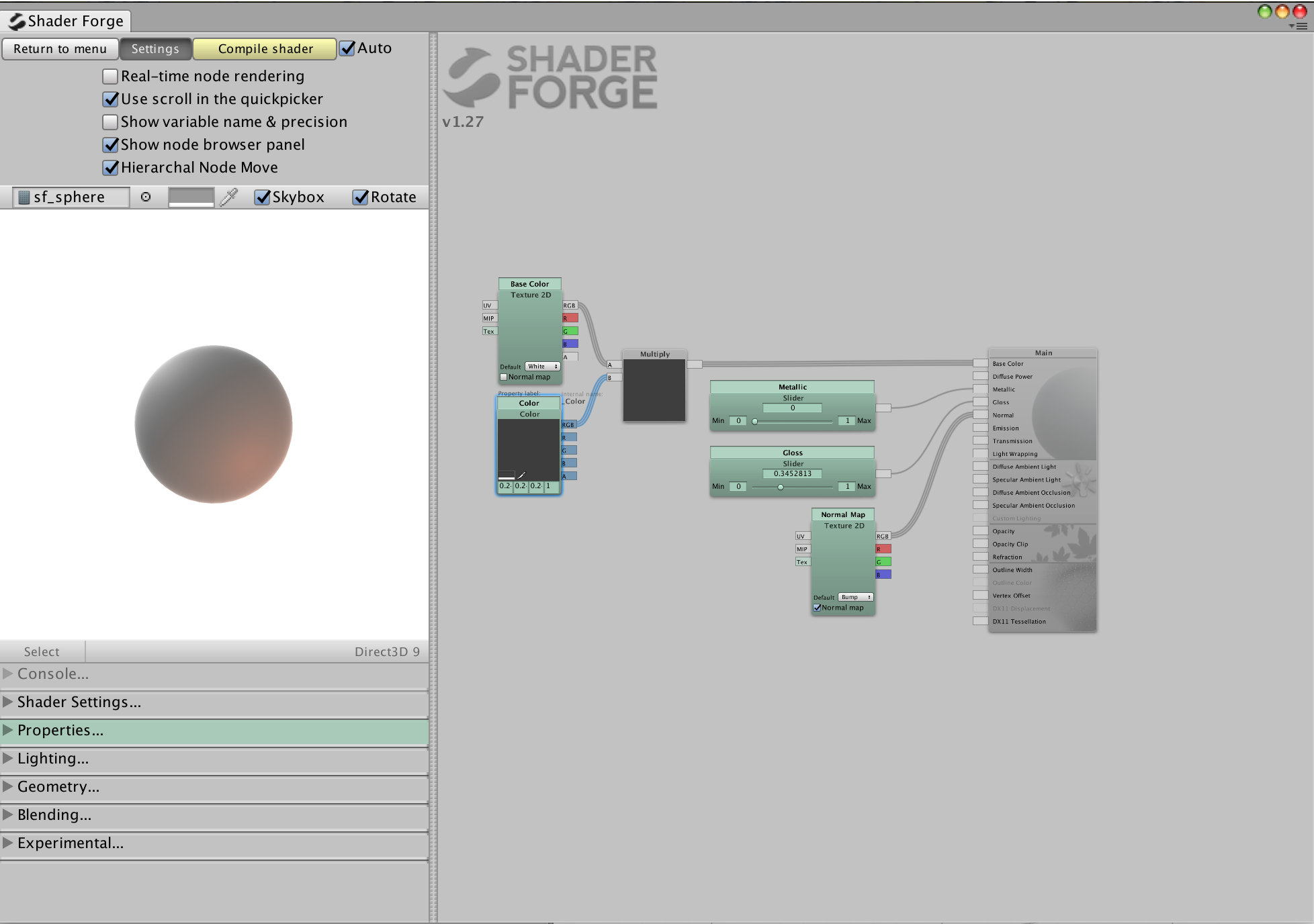Uncheck Normal map on Normal Map node
Image resolution: width=1314 pixels, height=924 pixels.
[817, 608]
